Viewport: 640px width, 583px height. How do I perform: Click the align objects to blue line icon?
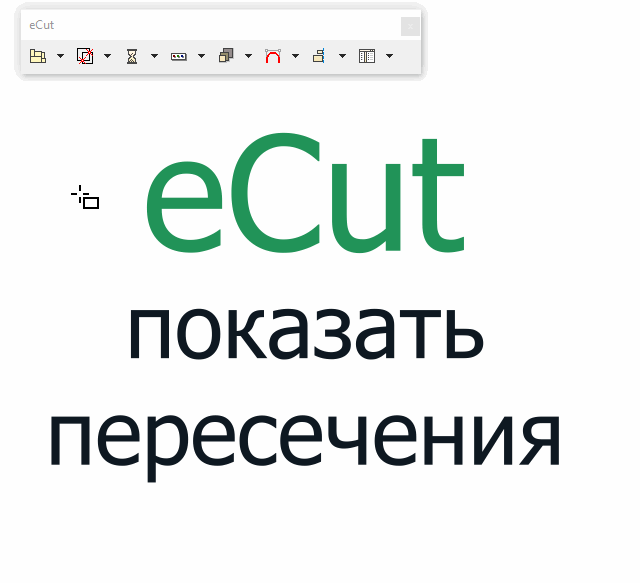point(319,56)
